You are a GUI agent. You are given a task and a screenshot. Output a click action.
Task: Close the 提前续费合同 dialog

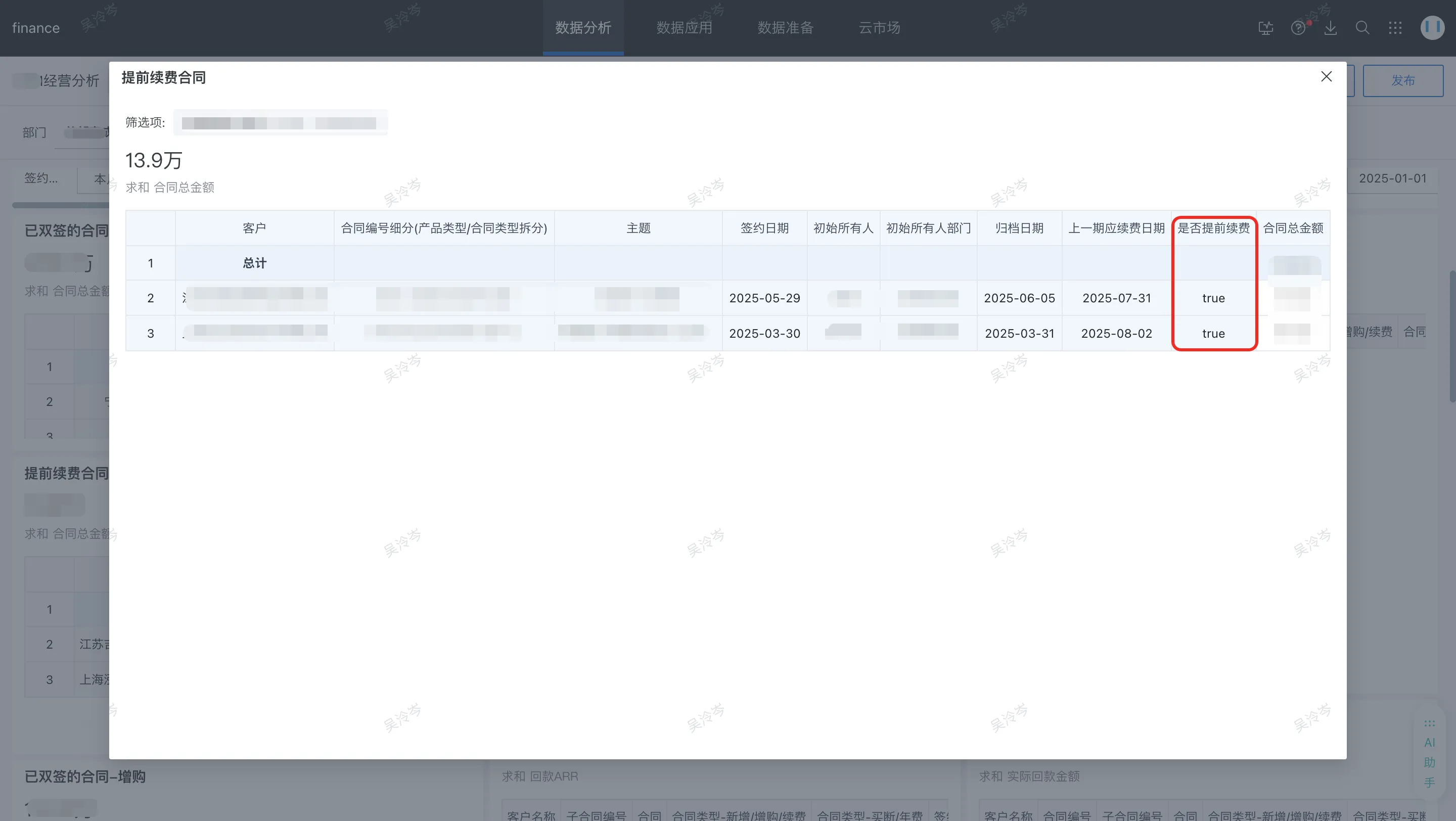pos(1326,76)
